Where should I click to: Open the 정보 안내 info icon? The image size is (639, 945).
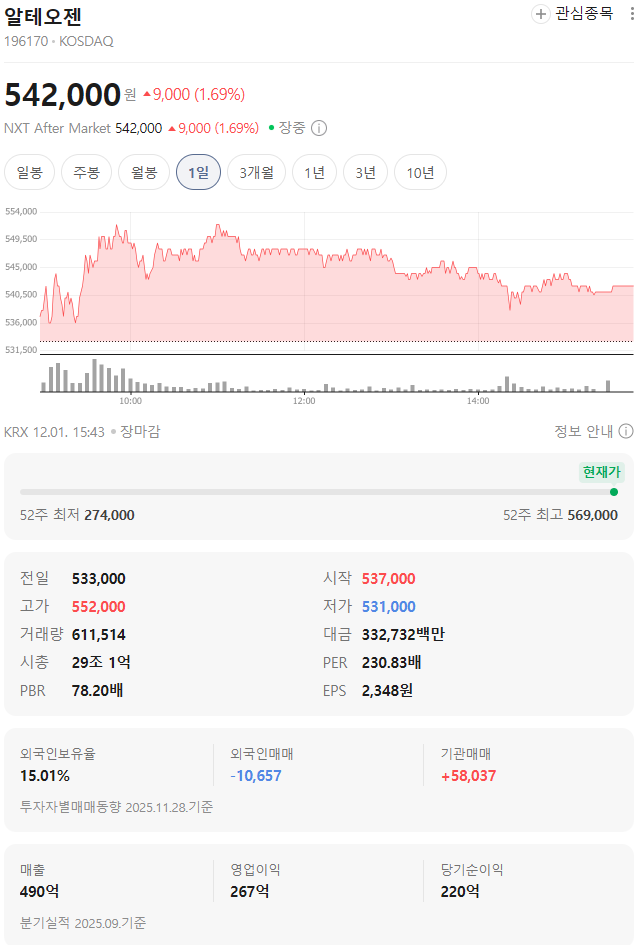(626, 431)
